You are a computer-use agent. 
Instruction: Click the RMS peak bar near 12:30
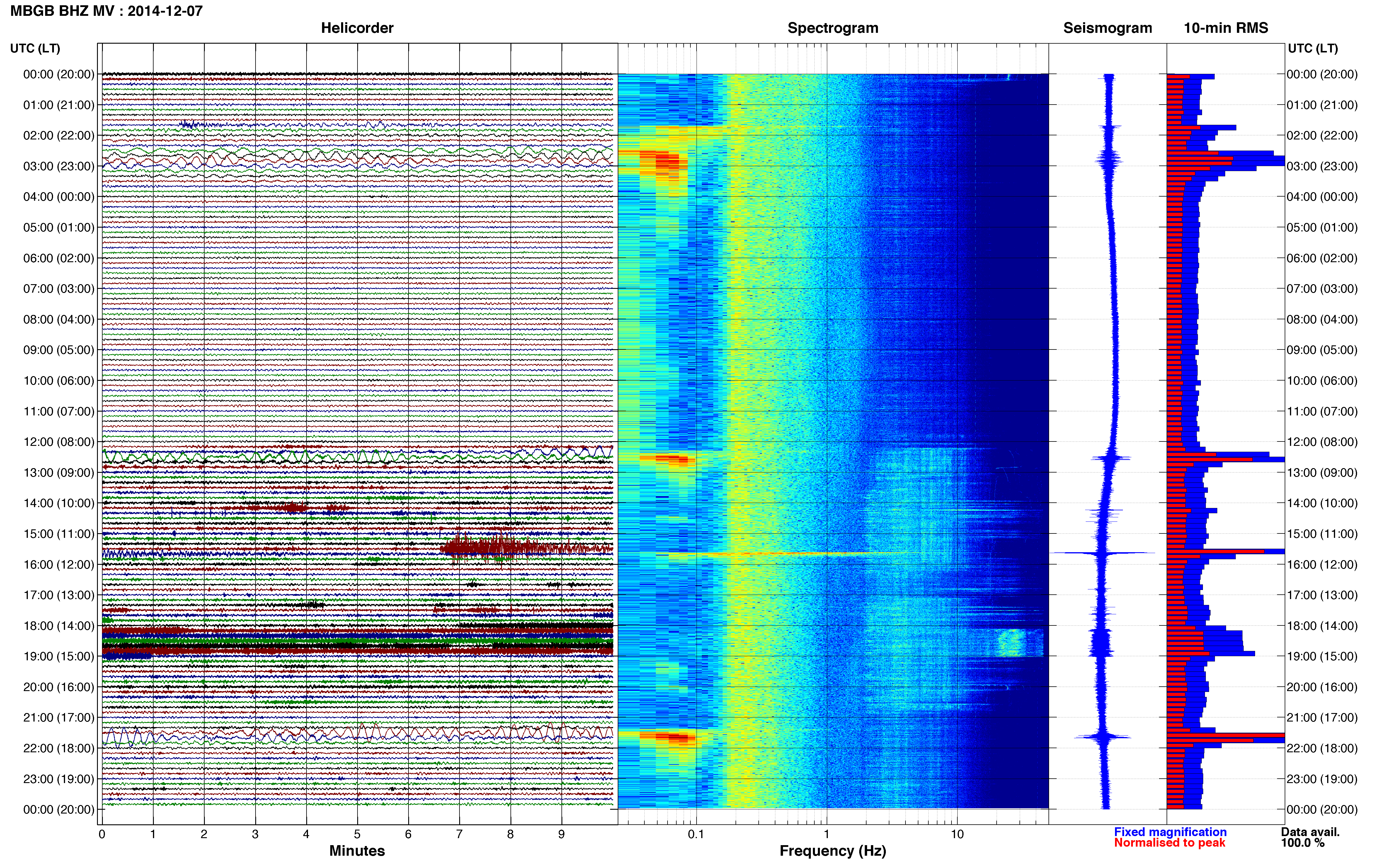click(x=1225, y=459)
